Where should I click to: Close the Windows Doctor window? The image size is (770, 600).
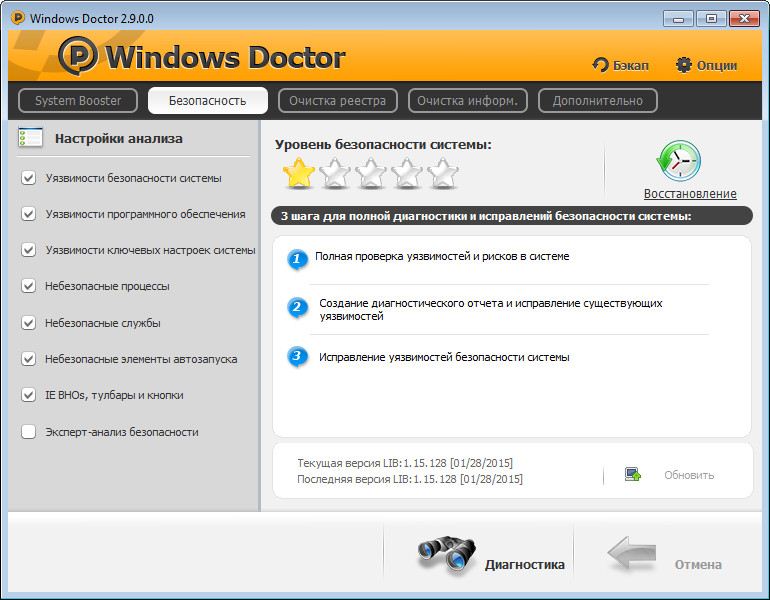pyautogui.click(x=744, y=19)
